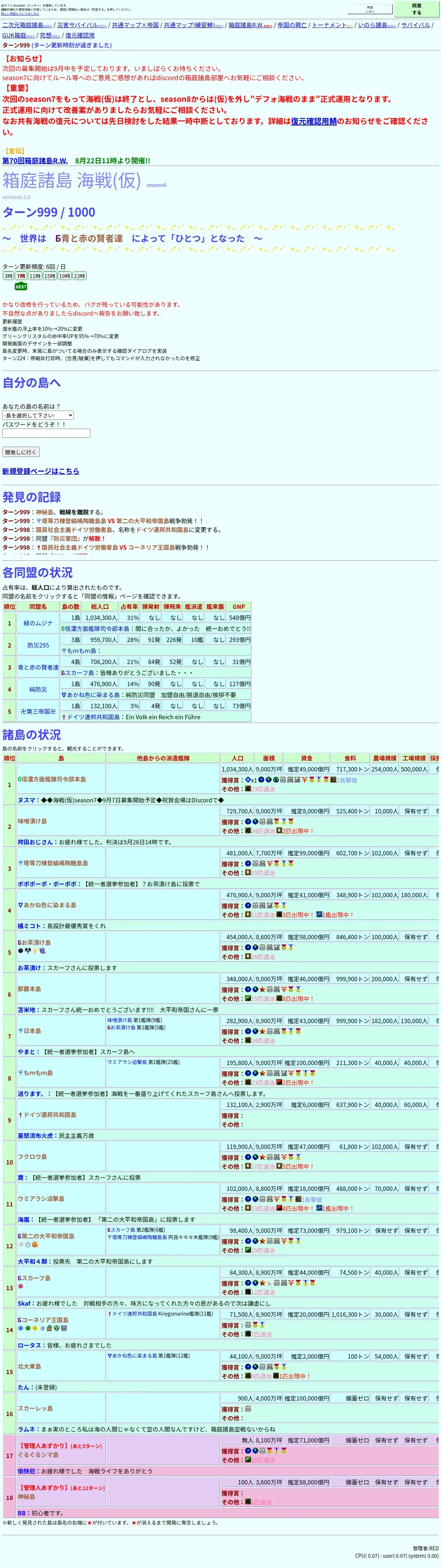The image size is (441, 1568).
Task: Click the green NEXT turn marker icon
Action: [21, 287]
